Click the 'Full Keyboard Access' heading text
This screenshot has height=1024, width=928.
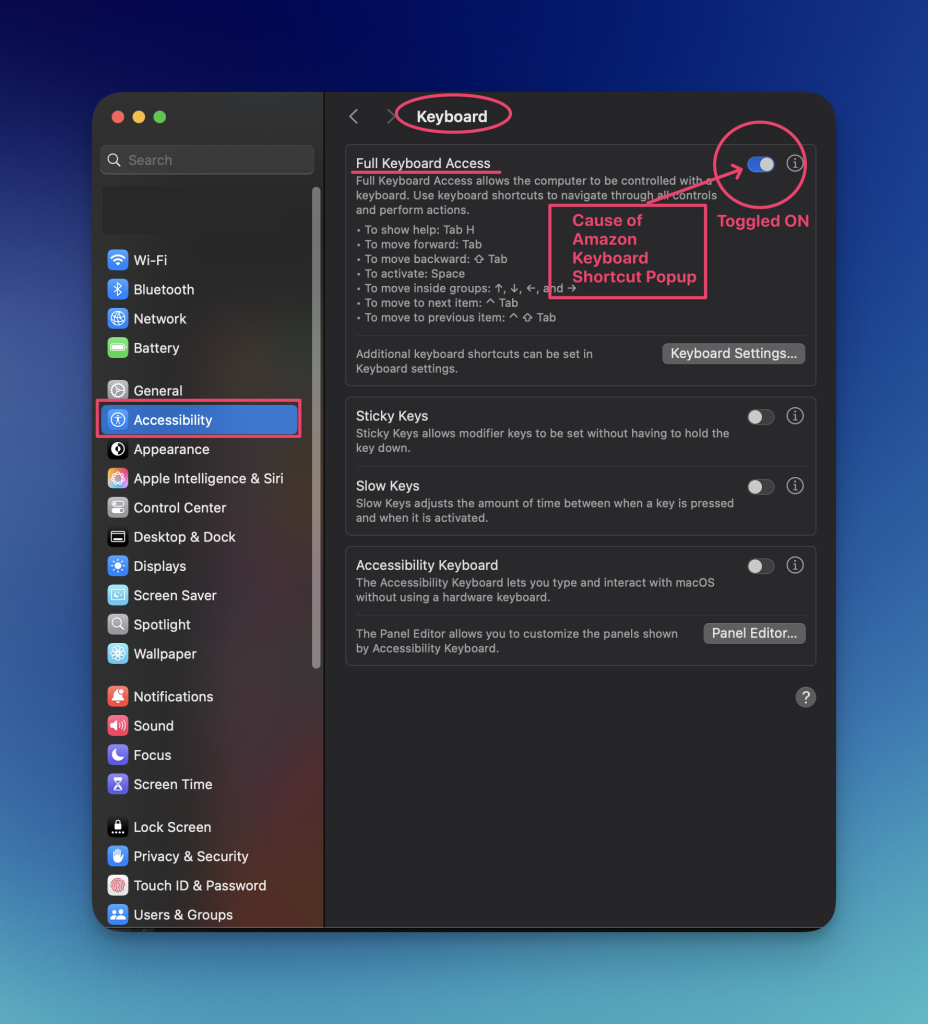point(423,163)
